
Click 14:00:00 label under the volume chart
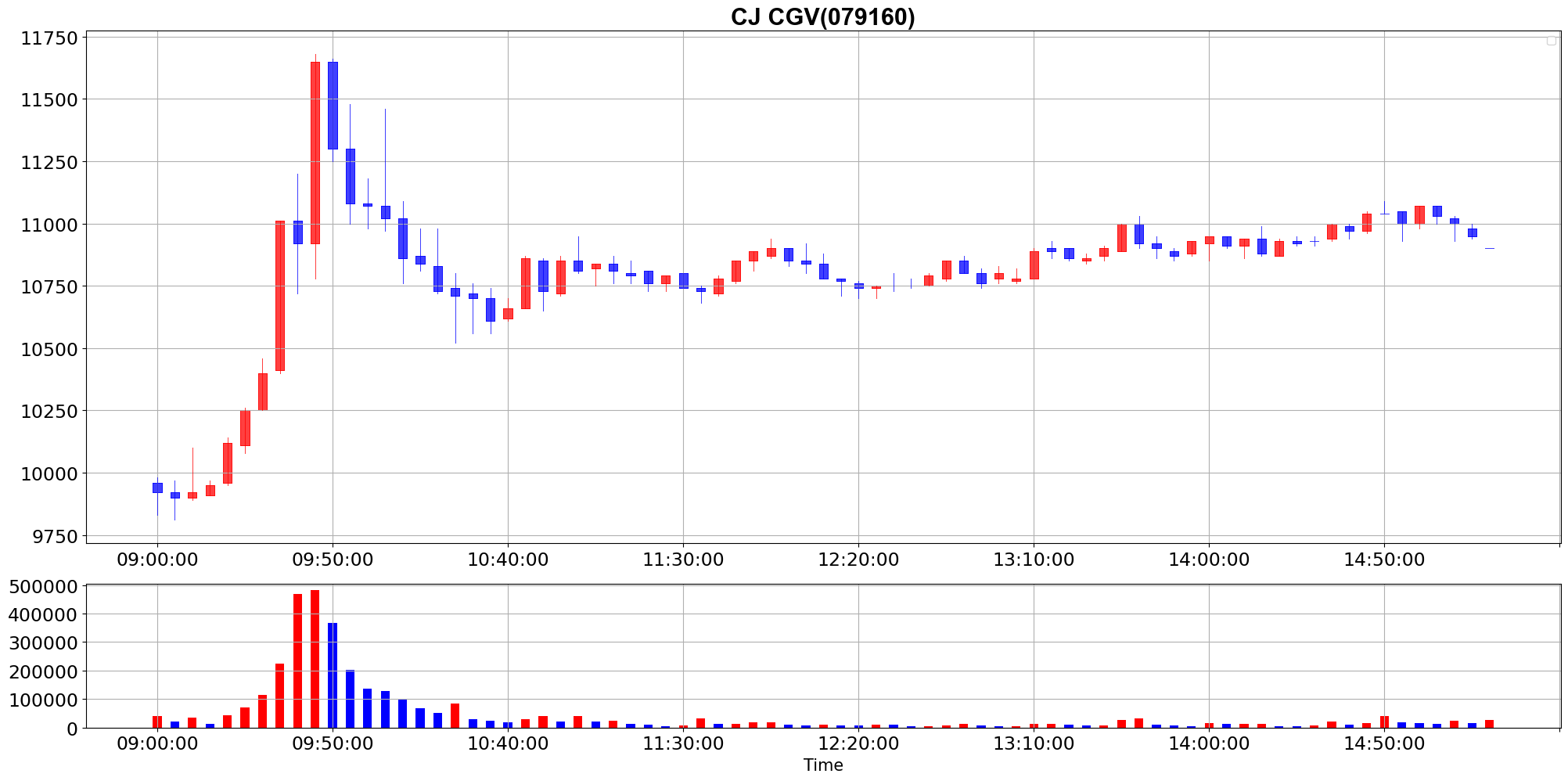tap(1209, 743)
